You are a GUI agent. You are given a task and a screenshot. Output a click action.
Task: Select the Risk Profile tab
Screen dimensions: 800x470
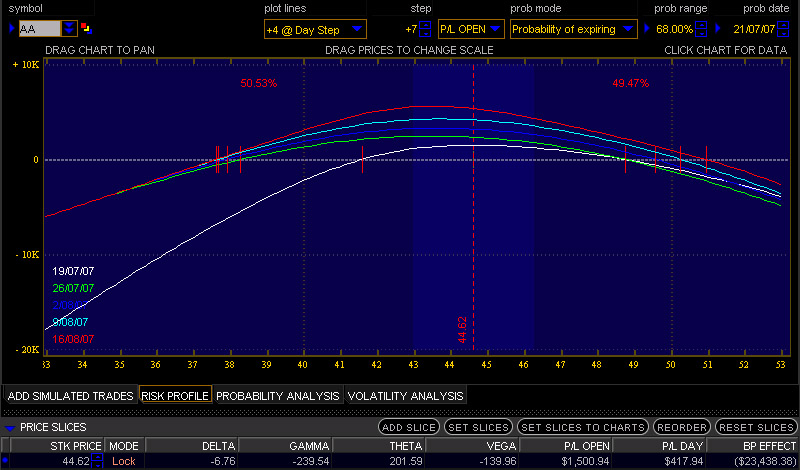click(175, 395)
